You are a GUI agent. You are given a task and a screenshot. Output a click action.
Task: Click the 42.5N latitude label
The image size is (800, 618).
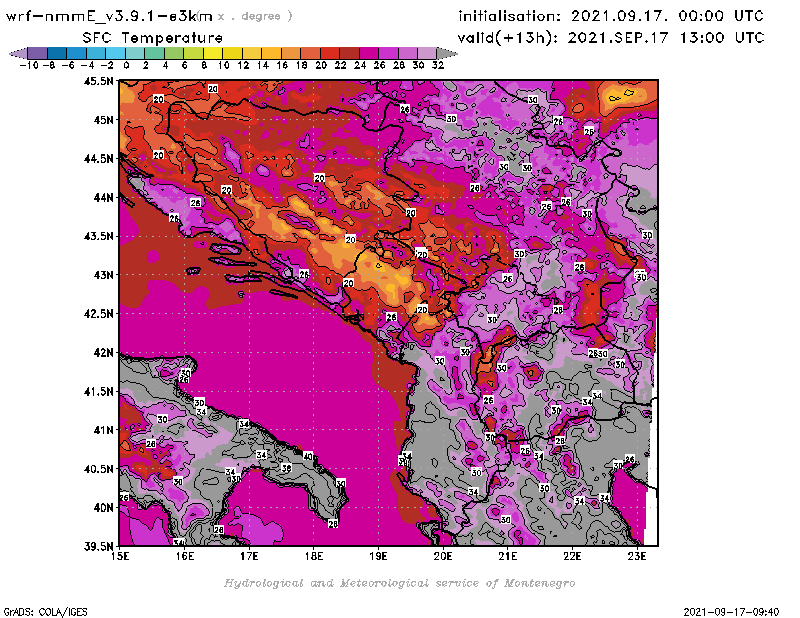[x=98, y=314]
